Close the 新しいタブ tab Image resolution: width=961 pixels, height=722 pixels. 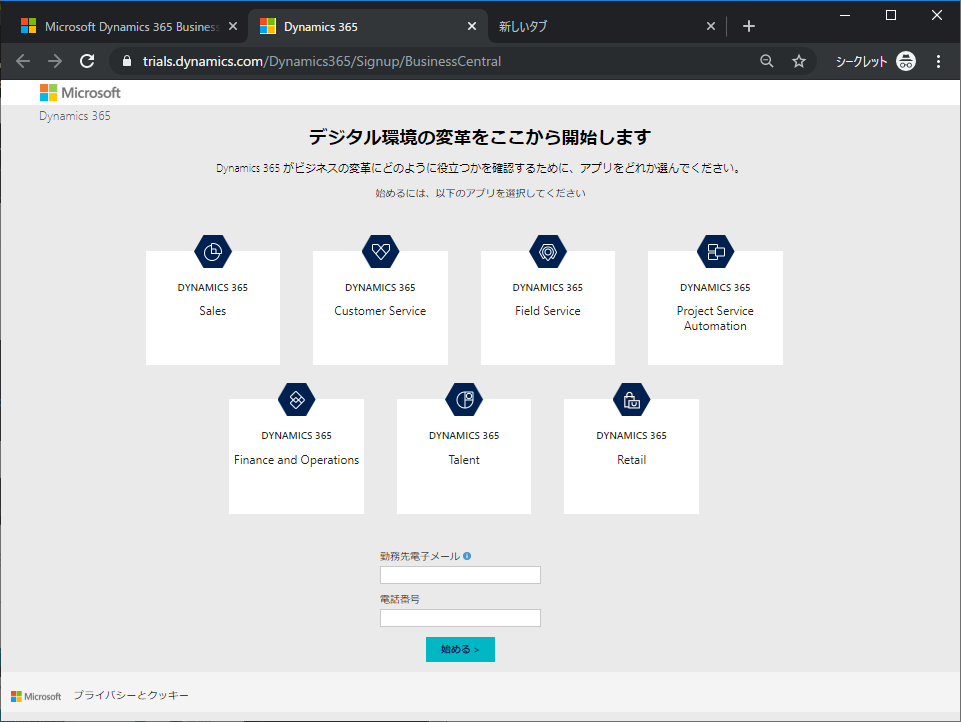pyautogui.click(x=711, y=26)
